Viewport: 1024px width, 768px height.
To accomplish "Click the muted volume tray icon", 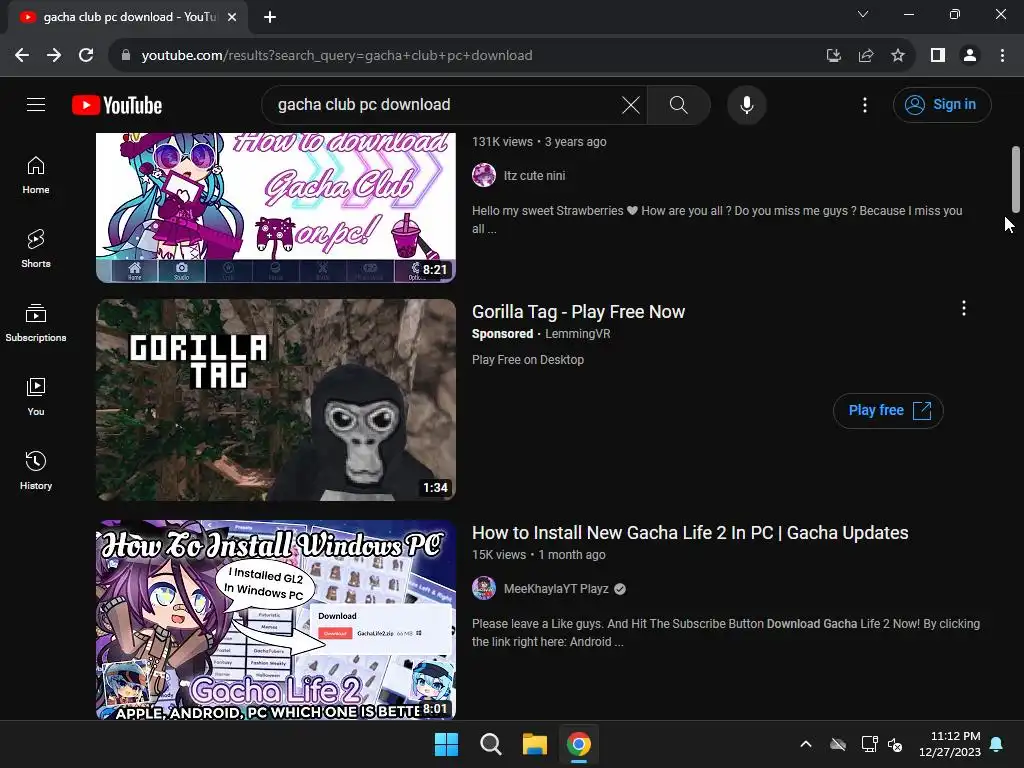I will point(895,744).
